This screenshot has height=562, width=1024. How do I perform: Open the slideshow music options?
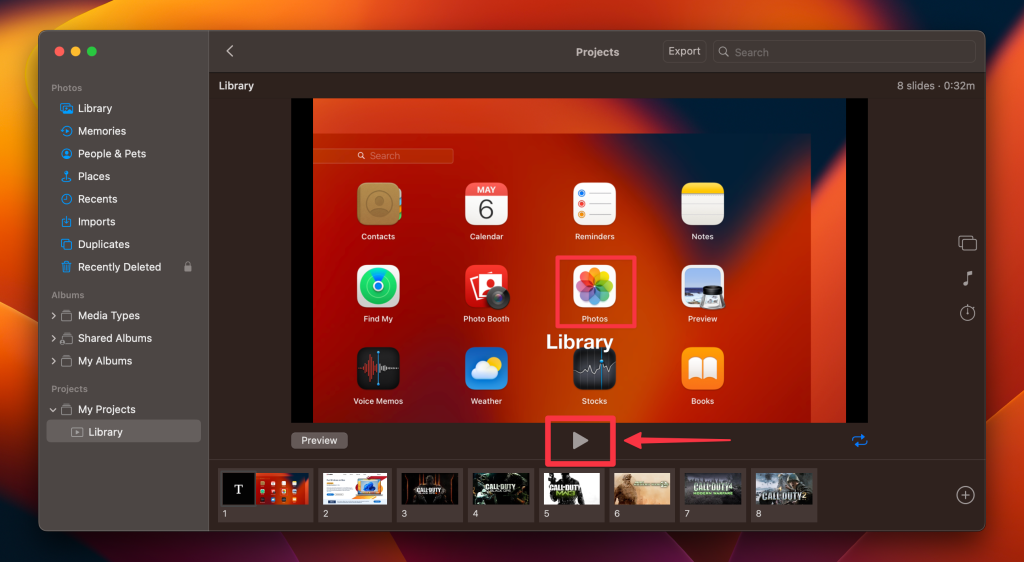click(x=967, y=278)
